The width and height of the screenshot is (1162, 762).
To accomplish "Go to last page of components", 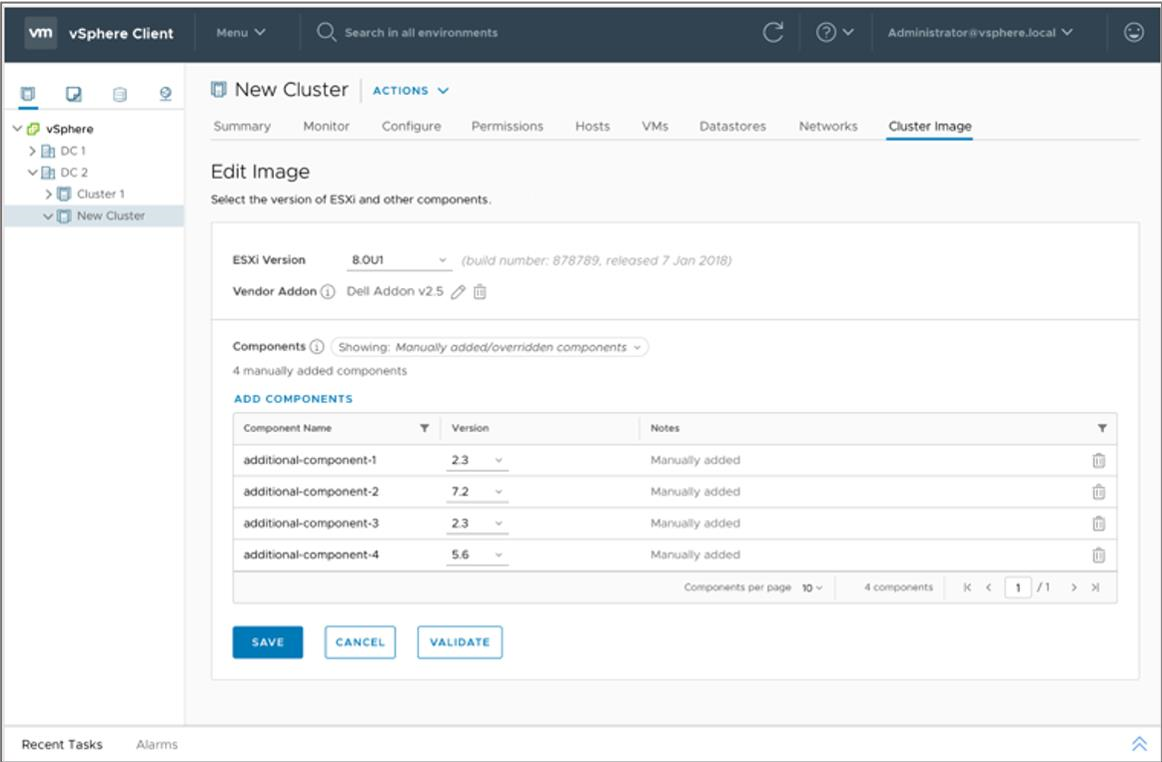I will point(1095,587).
